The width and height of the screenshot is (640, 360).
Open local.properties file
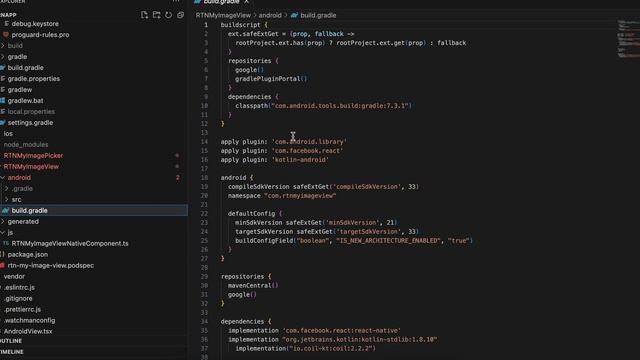[31, 112]
